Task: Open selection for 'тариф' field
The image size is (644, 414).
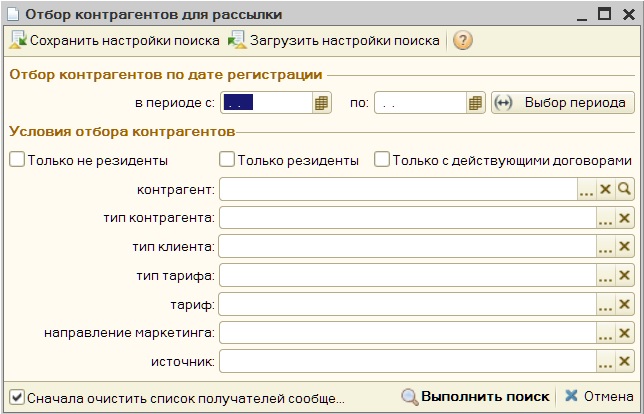Action: [x=605, y=304]
